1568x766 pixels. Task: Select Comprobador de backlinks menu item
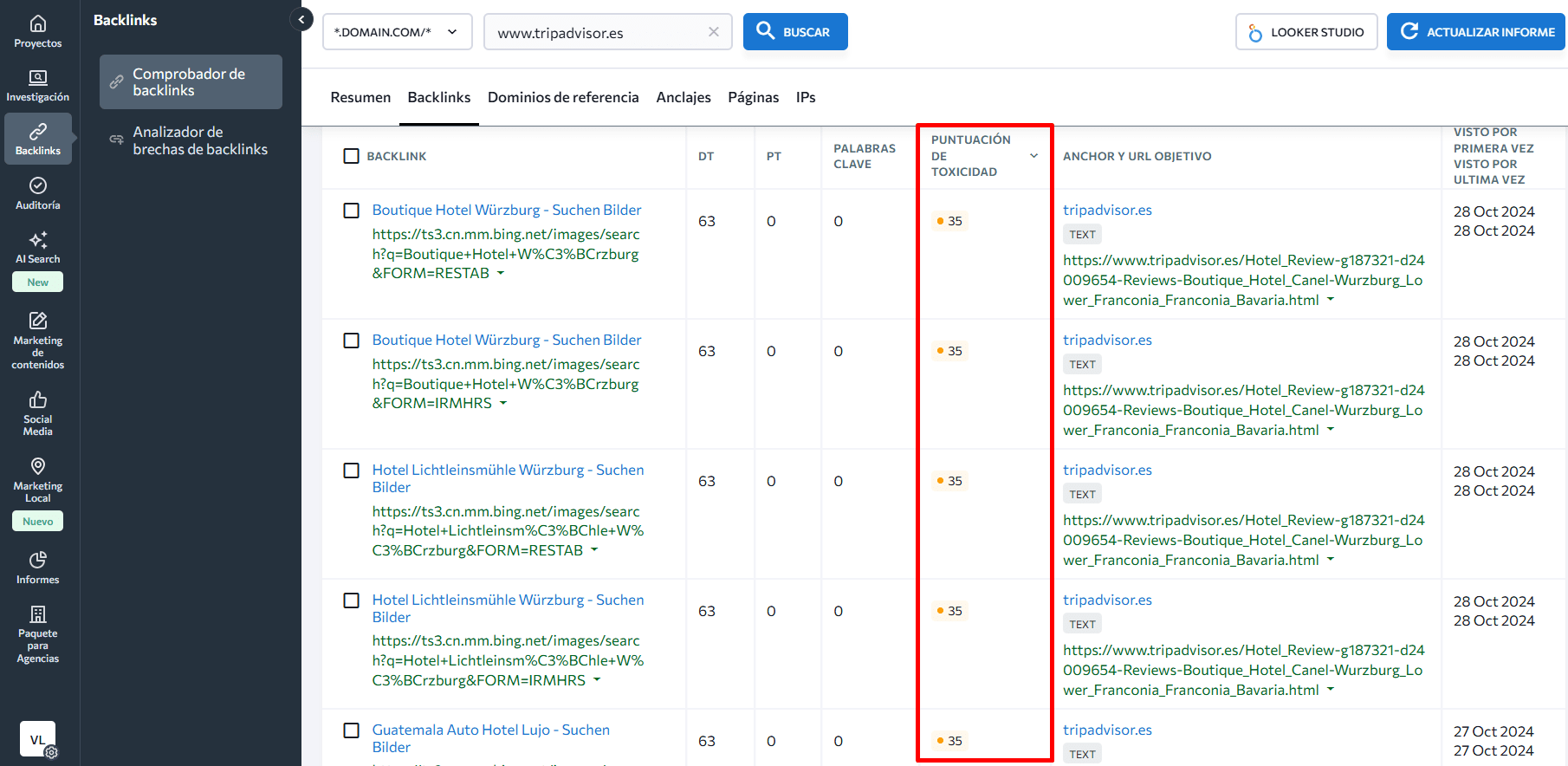[191, 81]
